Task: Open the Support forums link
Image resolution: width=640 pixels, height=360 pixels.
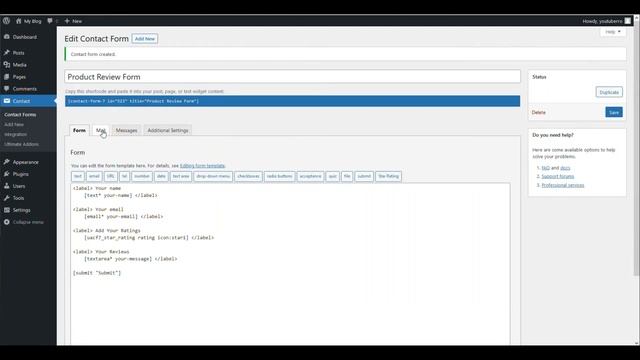Action: 558,176
